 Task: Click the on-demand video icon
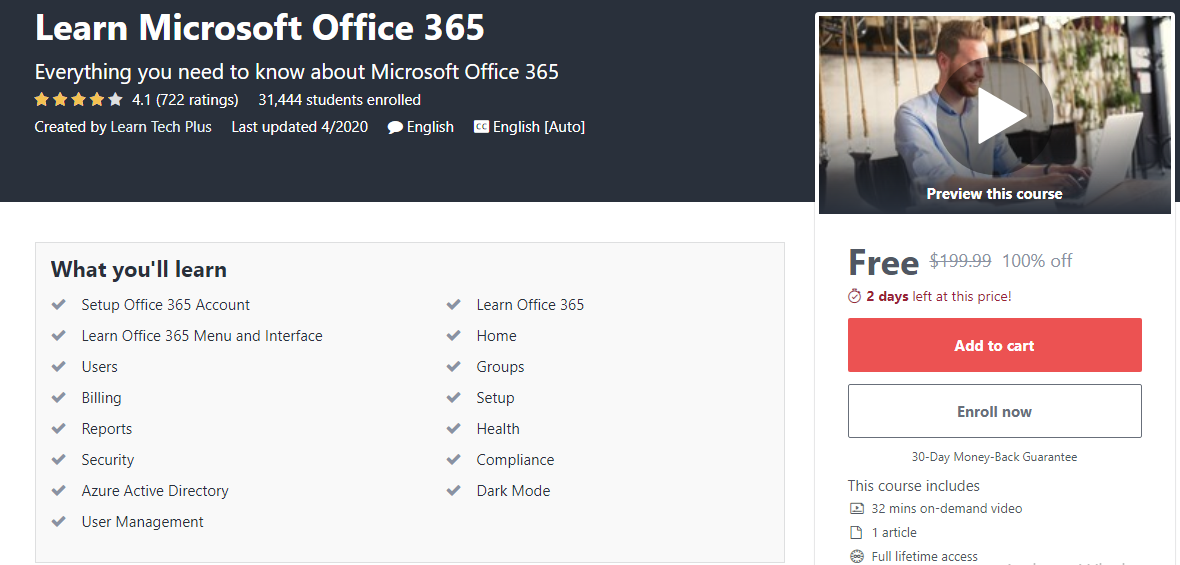(856, 508)
